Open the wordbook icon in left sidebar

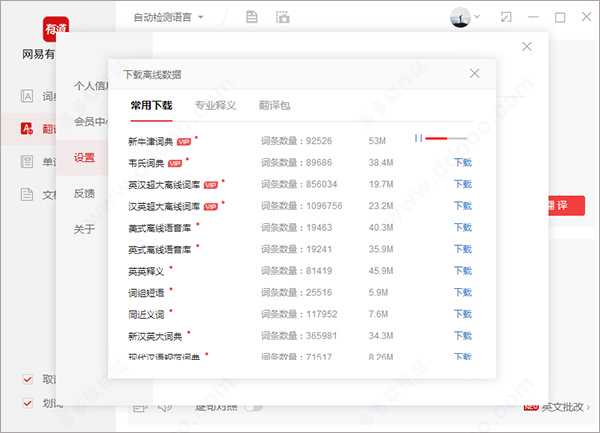(x=27, y=161)
